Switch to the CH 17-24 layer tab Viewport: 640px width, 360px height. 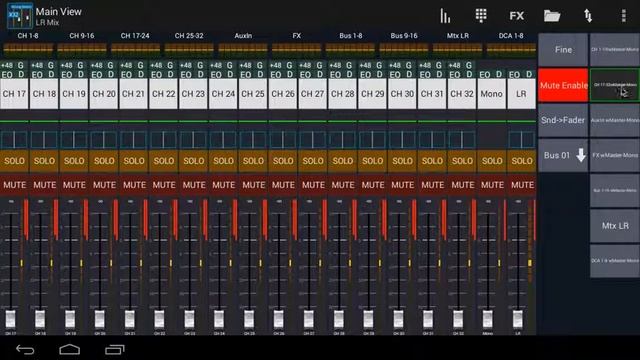click(x=135, y=44)
